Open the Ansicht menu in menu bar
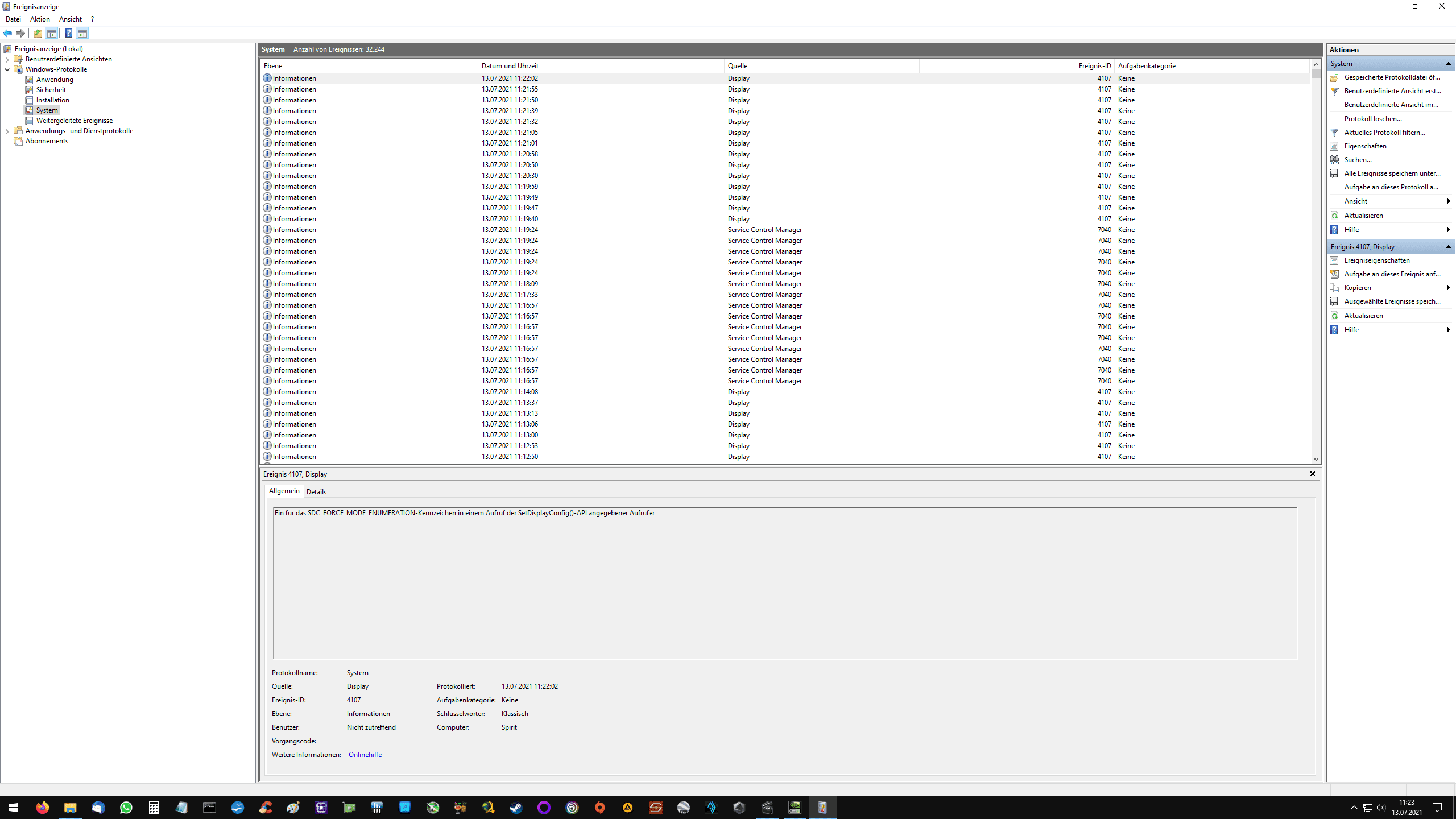The height and width of the screenshot is (819, 1456). pyautogui.click(x=71, y=19)
